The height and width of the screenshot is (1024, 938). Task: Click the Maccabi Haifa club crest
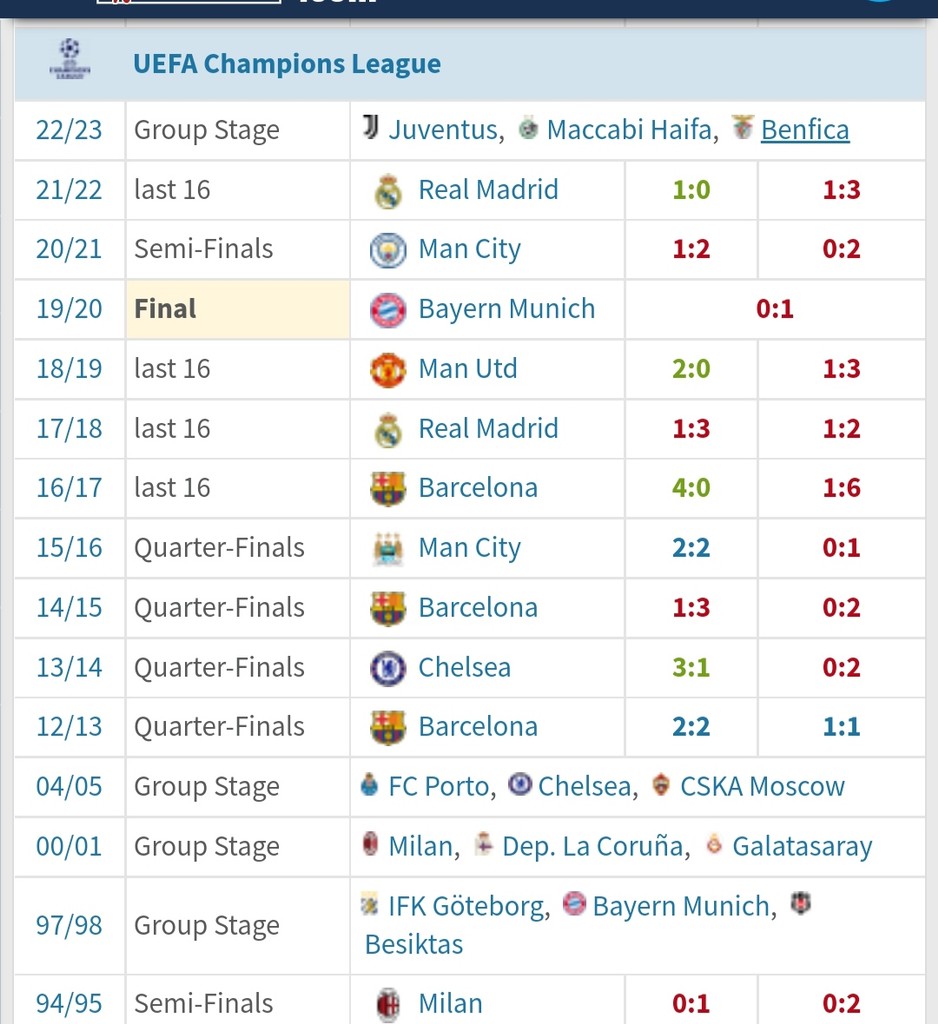click(x=529, y=128)
